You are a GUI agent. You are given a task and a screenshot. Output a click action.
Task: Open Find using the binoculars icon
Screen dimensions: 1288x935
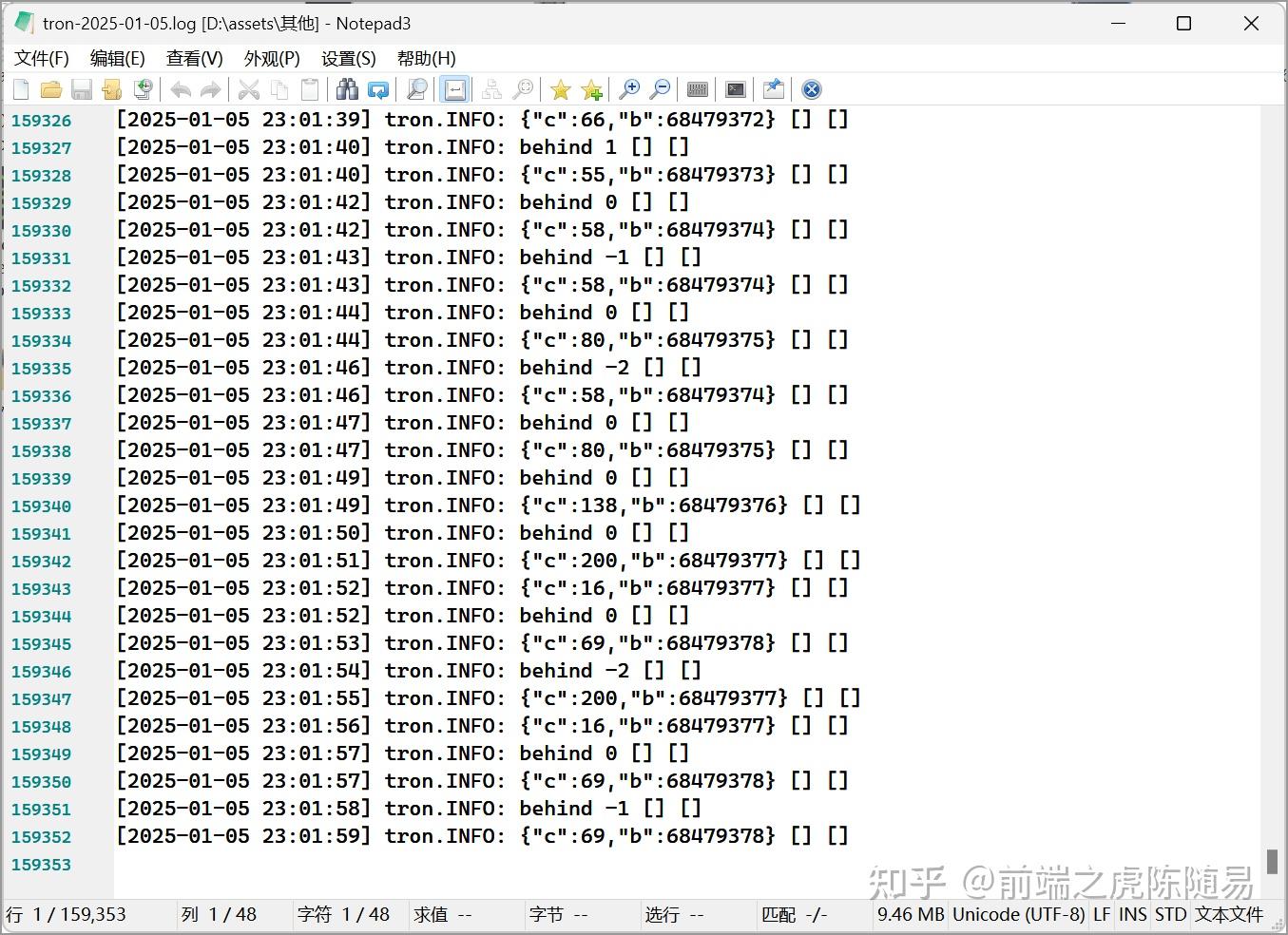[348, 89]
